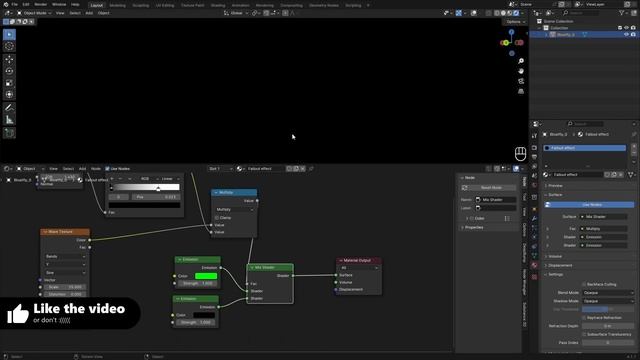Image resolution: width=640 pixels, height=360 pixels.
Task: Toggle the camera view icon in viewport
Action: (521, 81)
